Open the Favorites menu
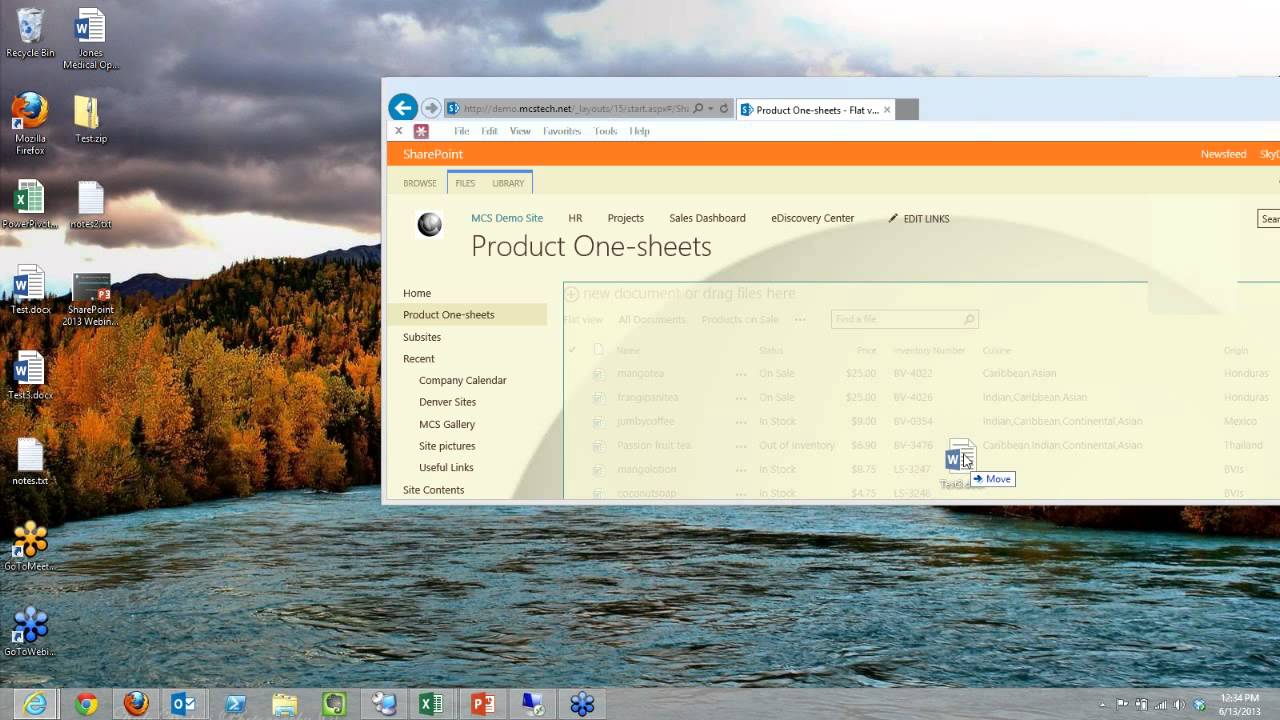The width and height of the screenshot is (1280, 720). (562, 131)
